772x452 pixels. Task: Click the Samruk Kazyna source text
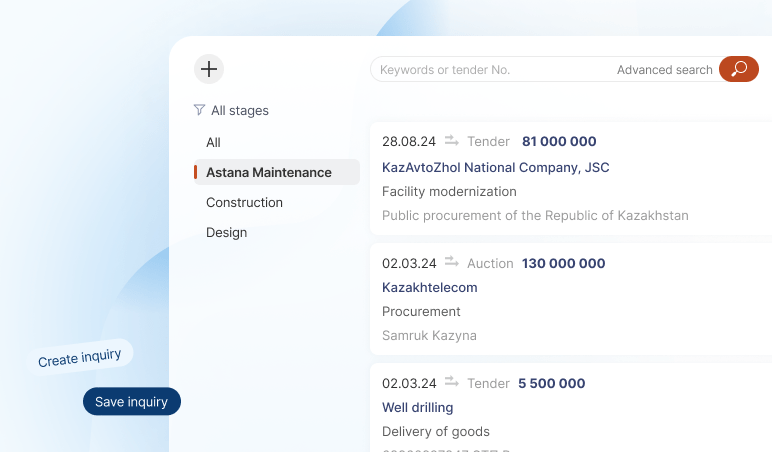(429, 336)
